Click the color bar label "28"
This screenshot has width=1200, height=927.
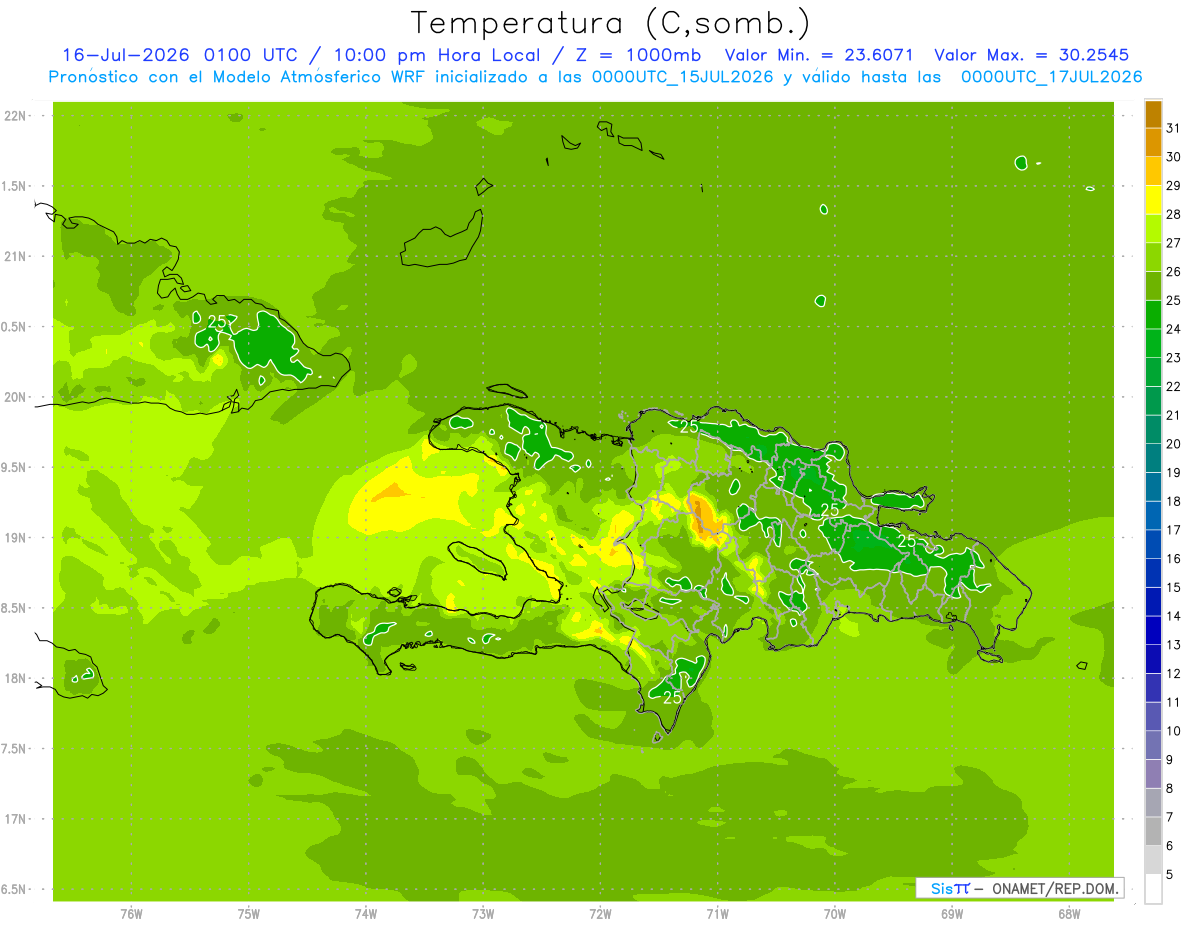click(1173, 214)
